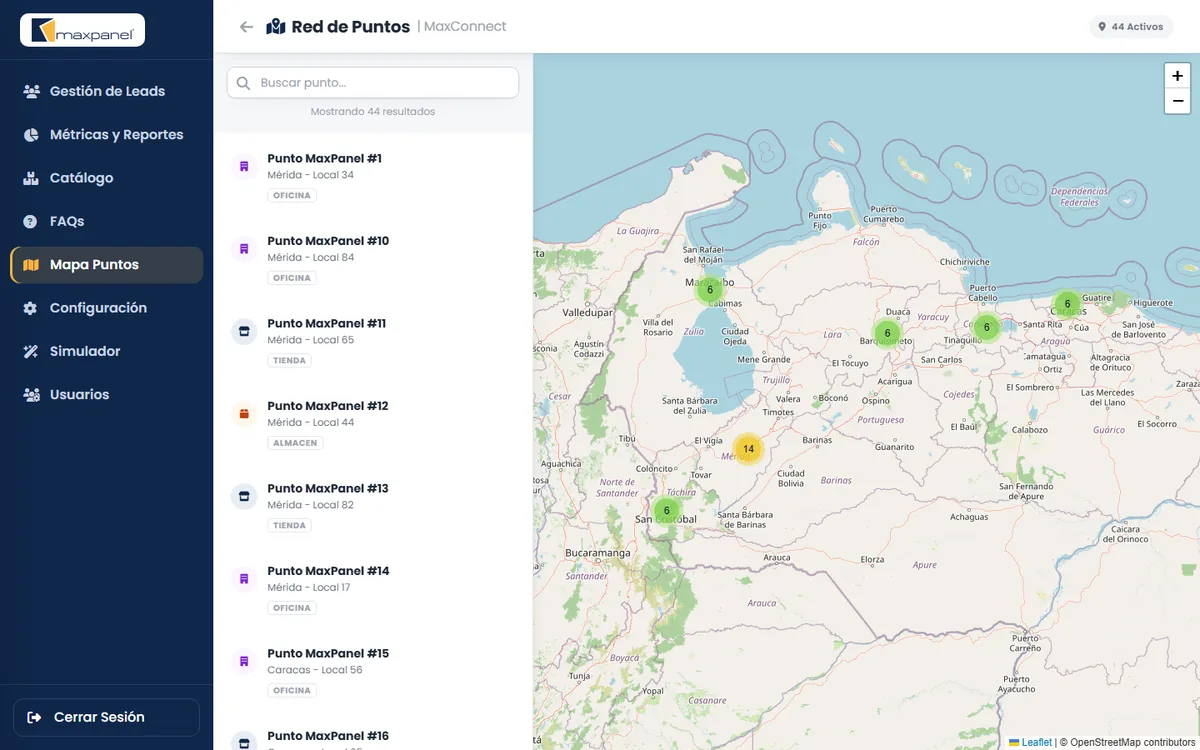Screen dimensions: 1200x750
Task: Open Métricas y Reportes section
Action: [x=106, y=134]
